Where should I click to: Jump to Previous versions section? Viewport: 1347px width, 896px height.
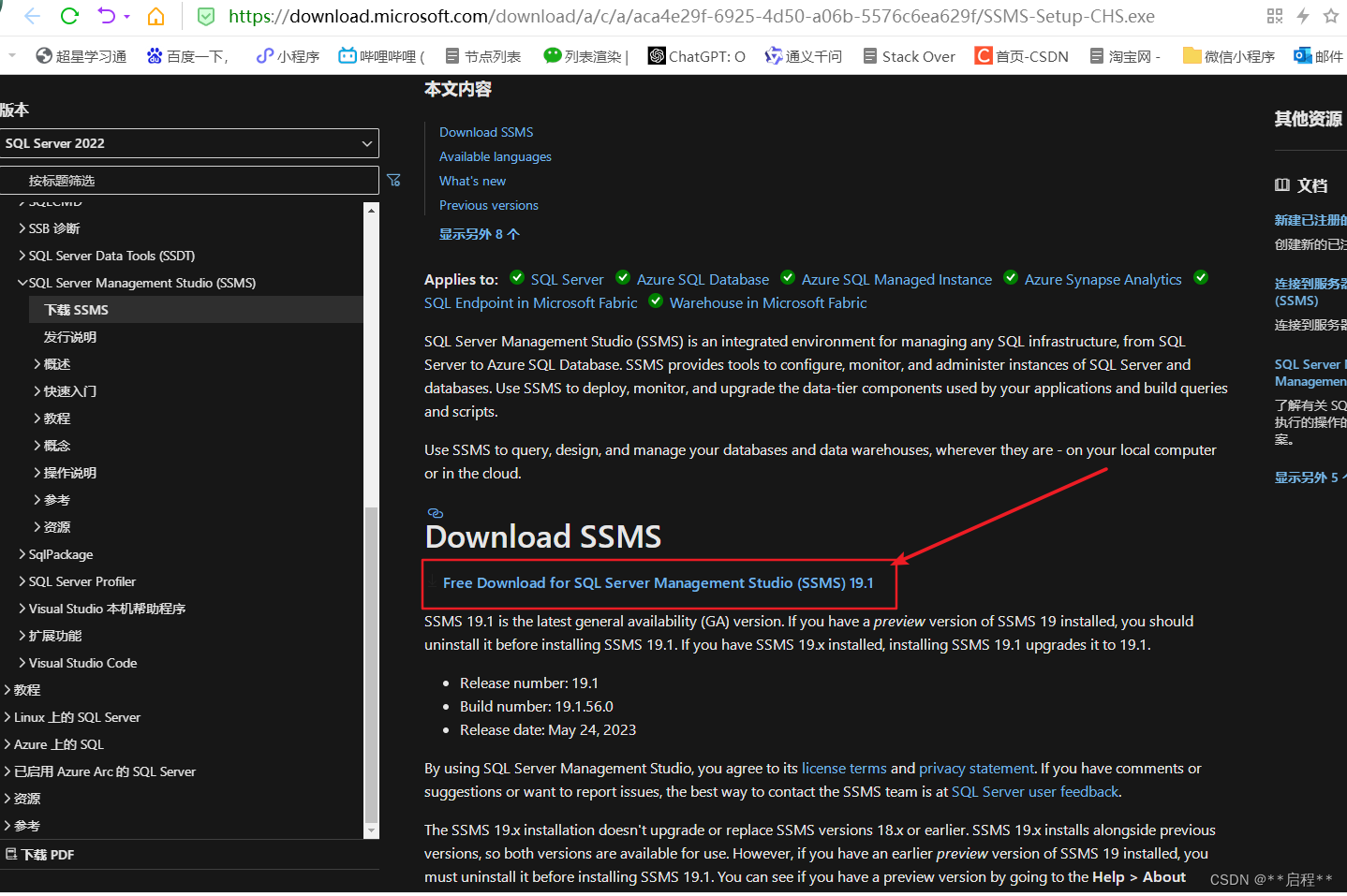(489, 205)
